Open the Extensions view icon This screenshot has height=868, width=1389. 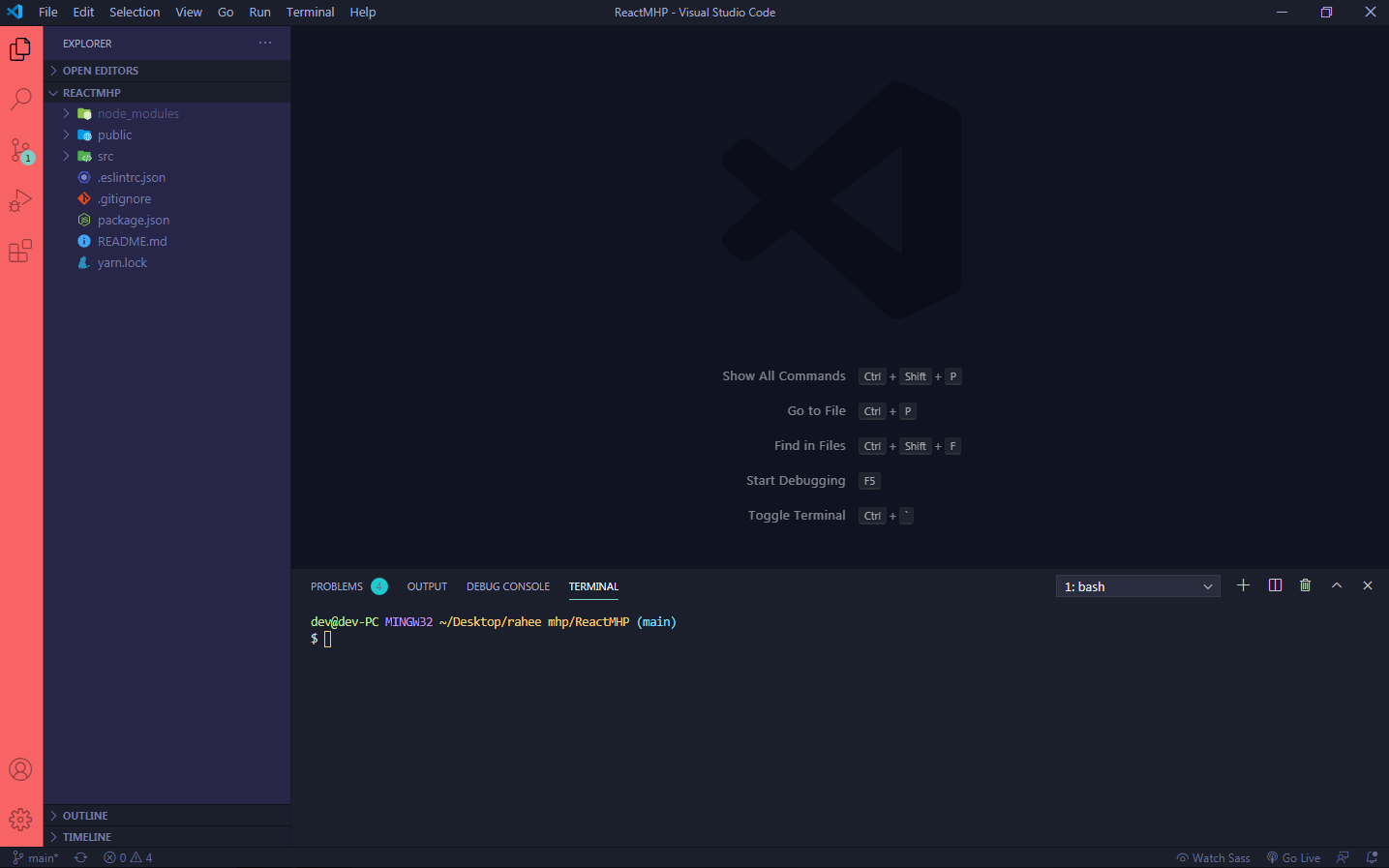(20, 251)
